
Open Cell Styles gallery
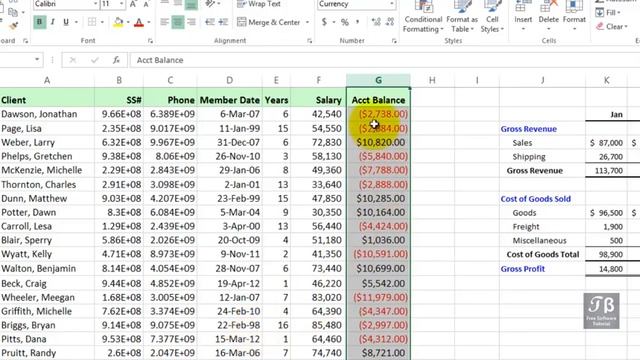point(492,17)
